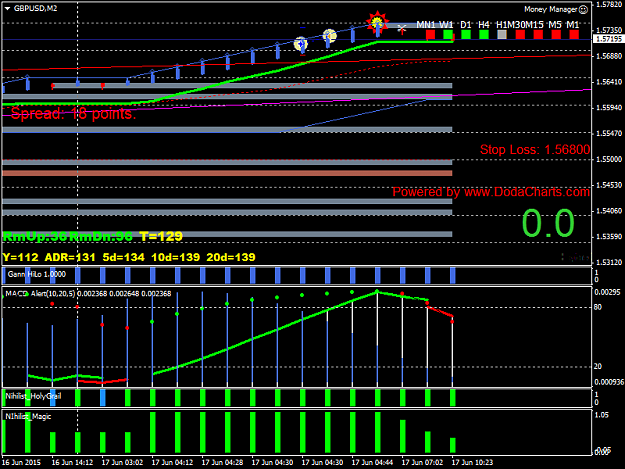Click the red square under M30

pos(520,35)
